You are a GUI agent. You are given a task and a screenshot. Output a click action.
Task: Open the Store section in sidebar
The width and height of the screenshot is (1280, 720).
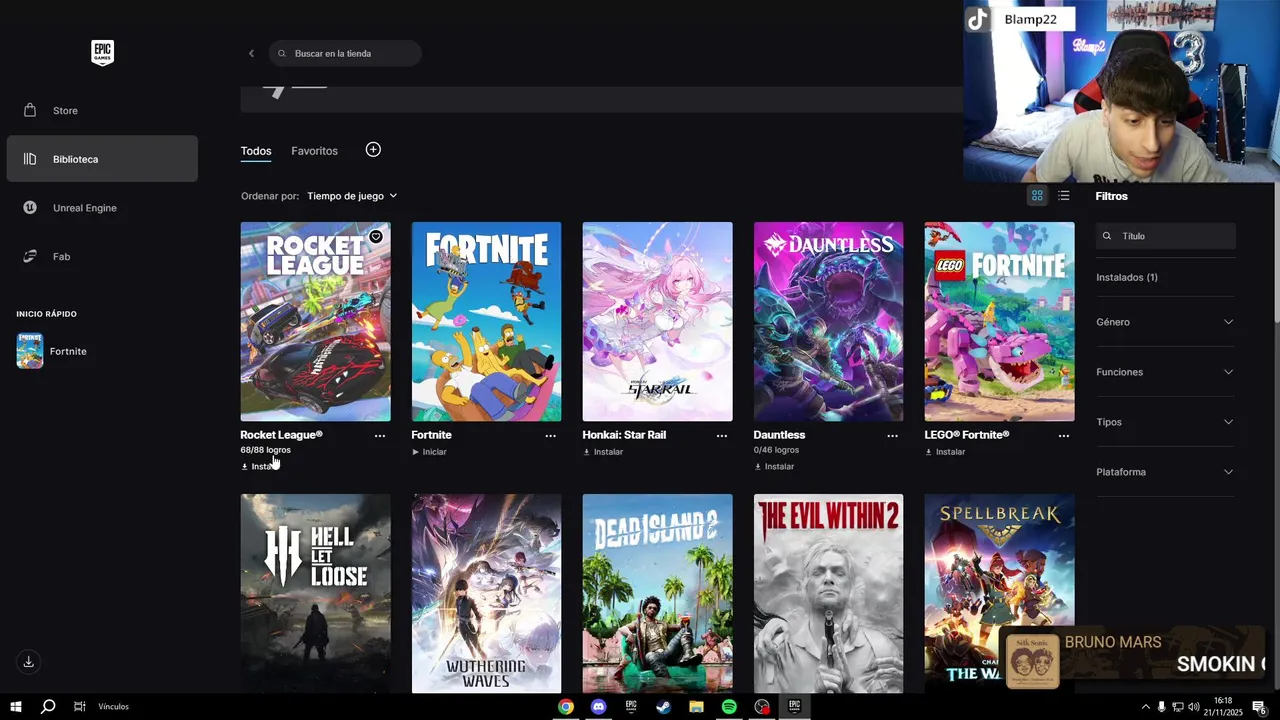[101, 110]
